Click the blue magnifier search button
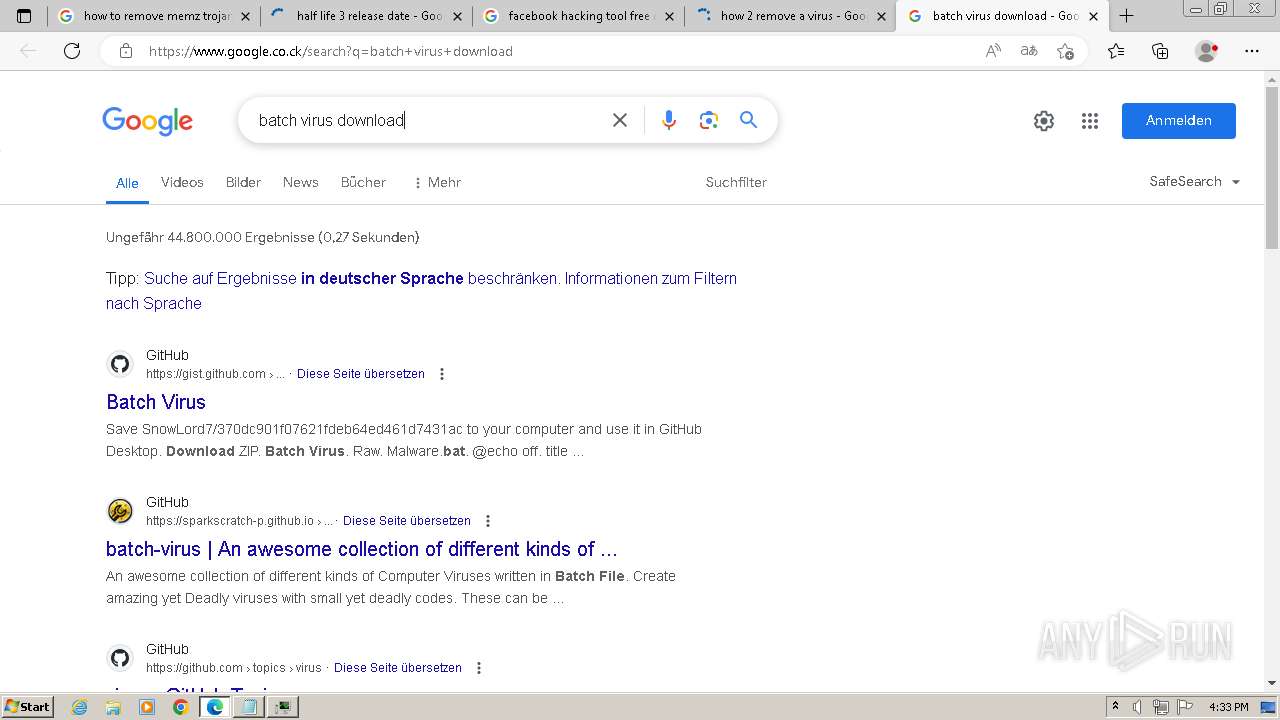The height and width of the screenshot is (720, 1280). pos(748,120)
